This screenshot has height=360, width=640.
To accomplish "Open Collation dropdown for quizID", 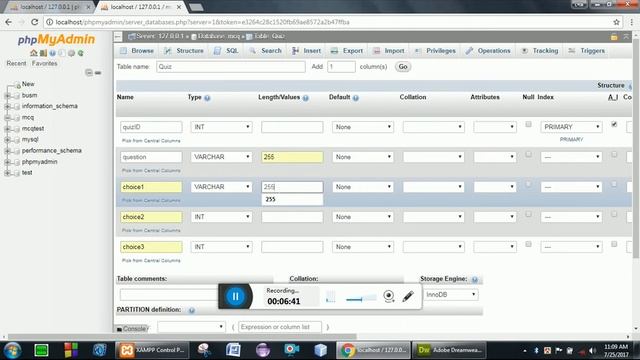I will (x=433, y=127).
